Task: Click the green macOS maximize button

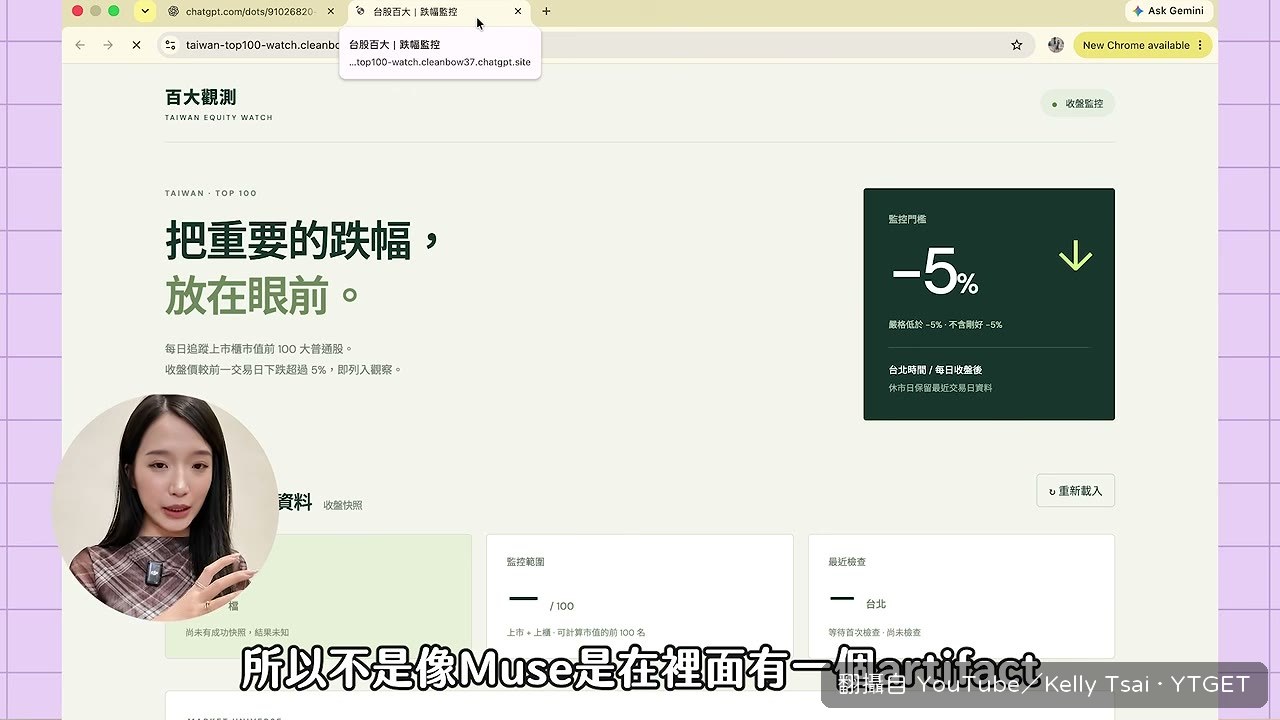Action: 114,11
